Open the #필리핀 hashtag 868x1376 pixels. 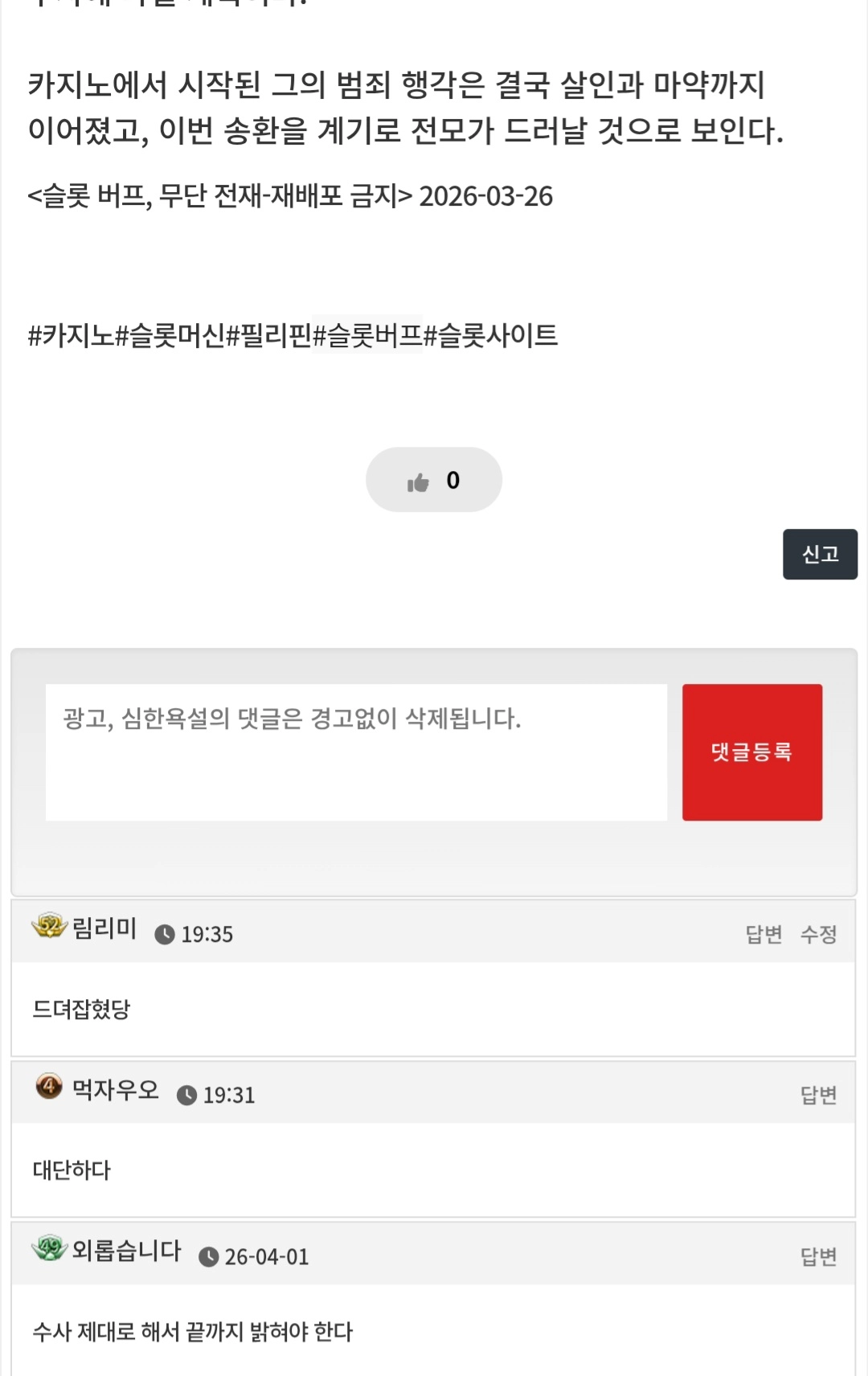click(x=268, y=335)
